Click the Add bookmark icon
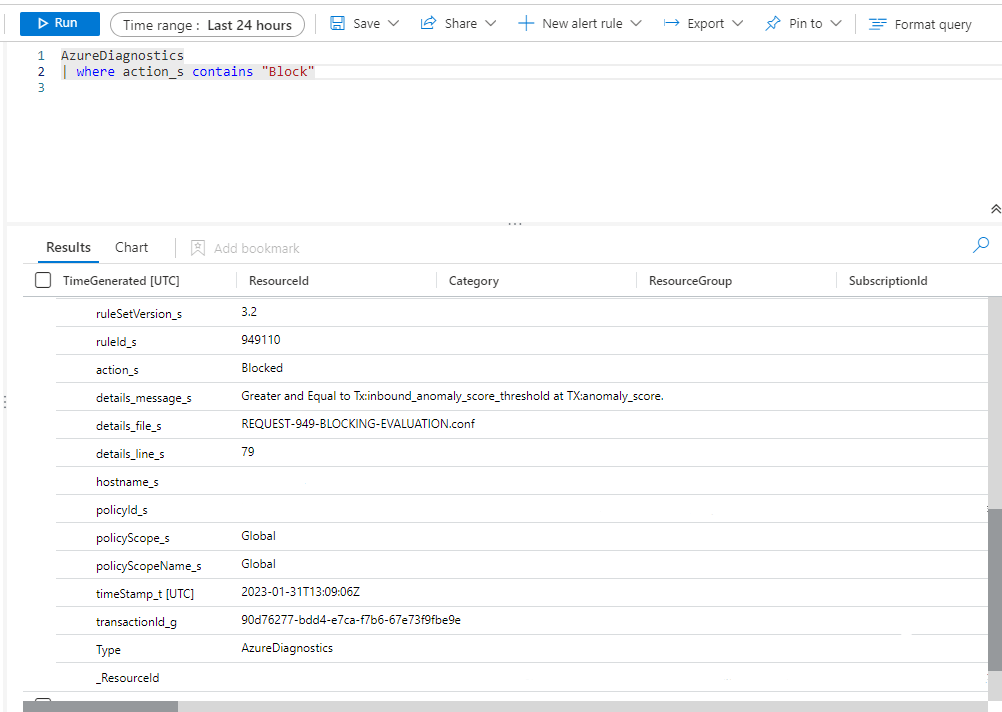Image resolution: width=1002 pixels, height=712 pixels. tap(198, 248)
